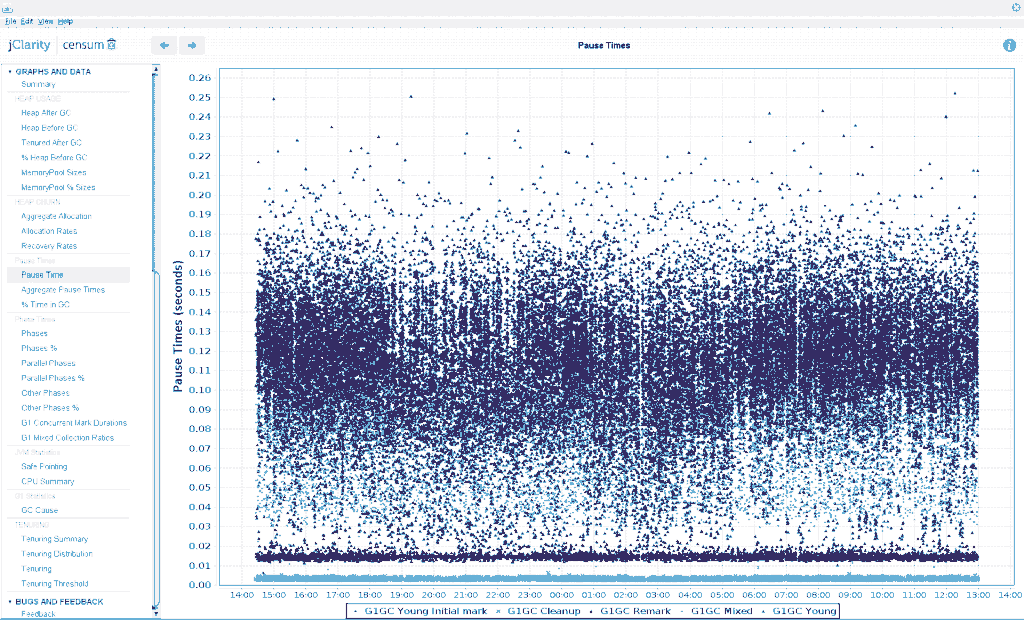1024x620 pixels.
Task: Toggle G1GC Remark series in the legend
Action: pos(630,611)
